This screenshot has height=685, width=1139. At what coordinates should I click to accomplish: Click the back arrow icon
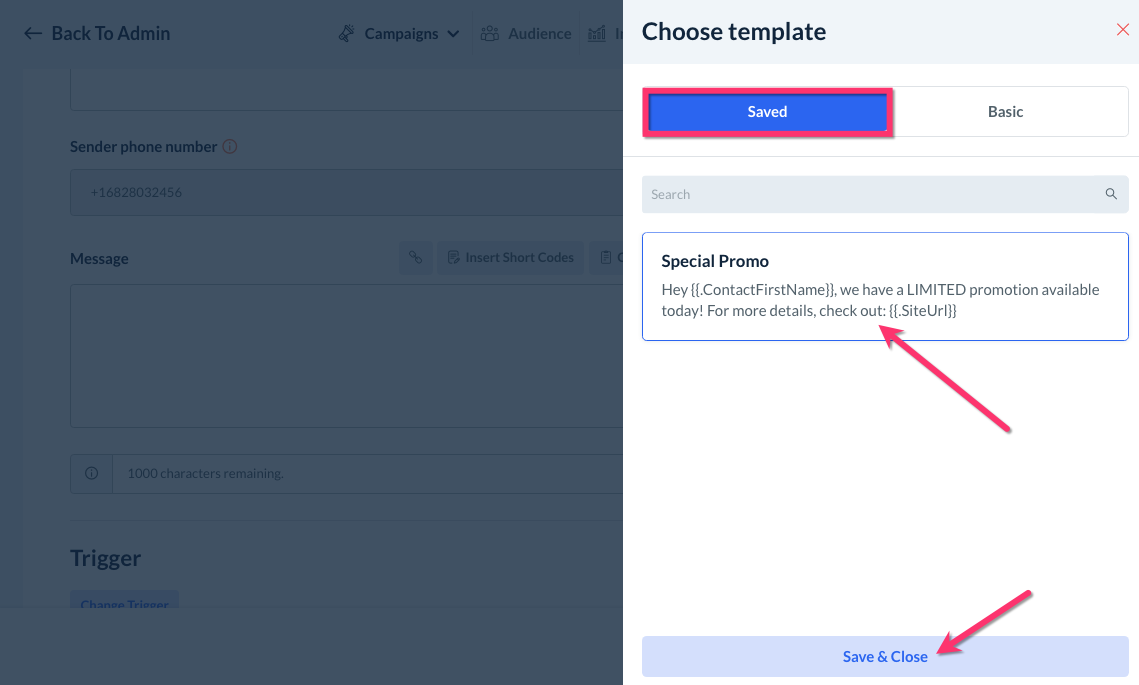pos(33,34)
